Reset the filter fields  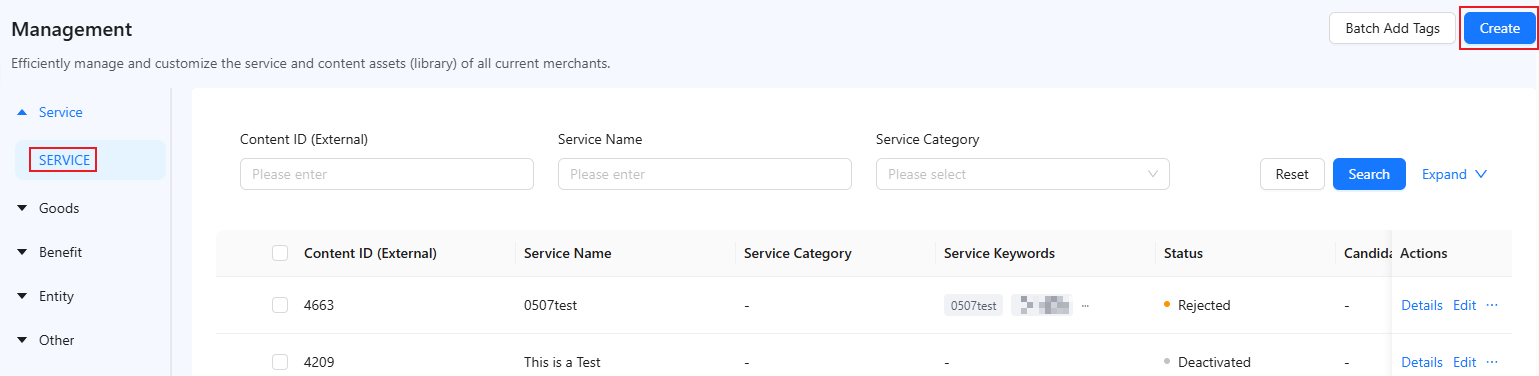pos(1292,174)
